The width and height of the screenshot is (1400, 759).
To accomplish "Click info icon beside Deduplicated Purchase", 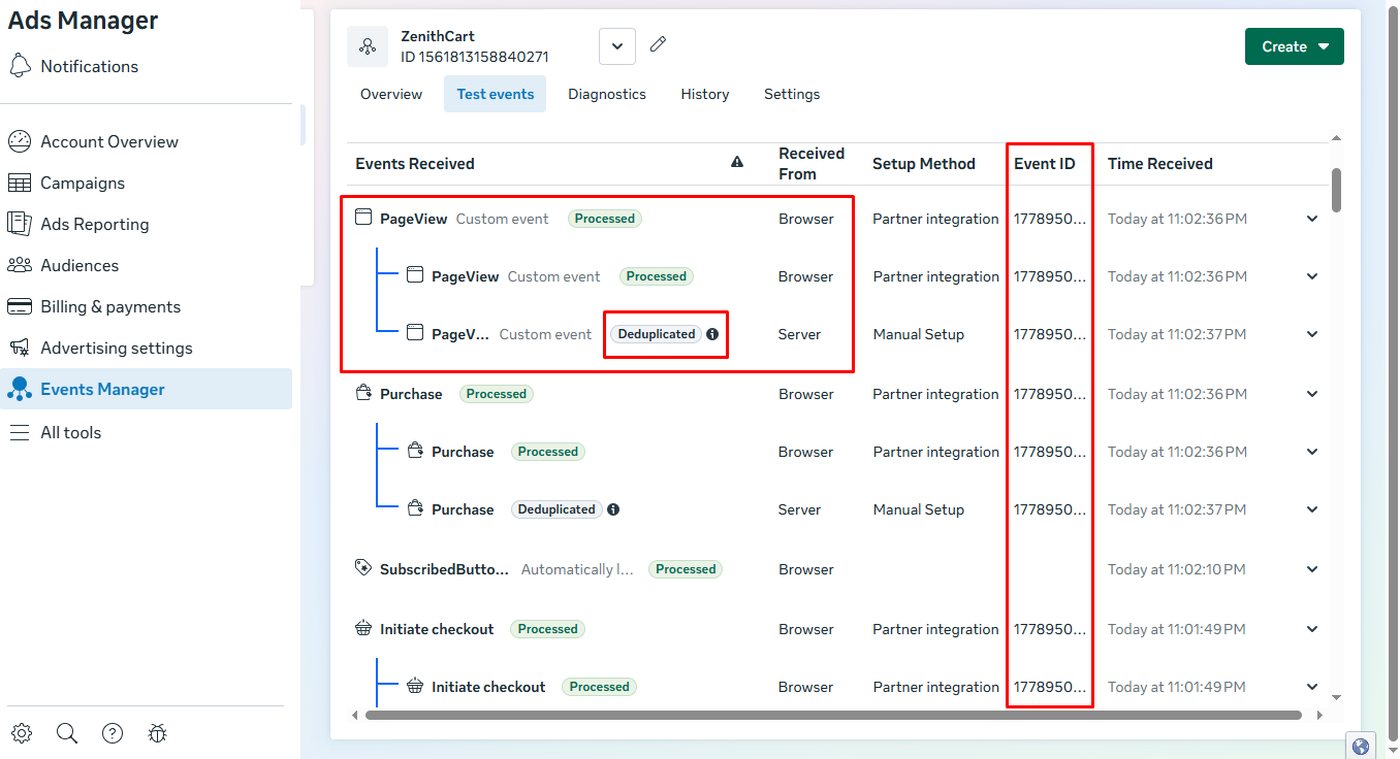I will coord(613,509).
